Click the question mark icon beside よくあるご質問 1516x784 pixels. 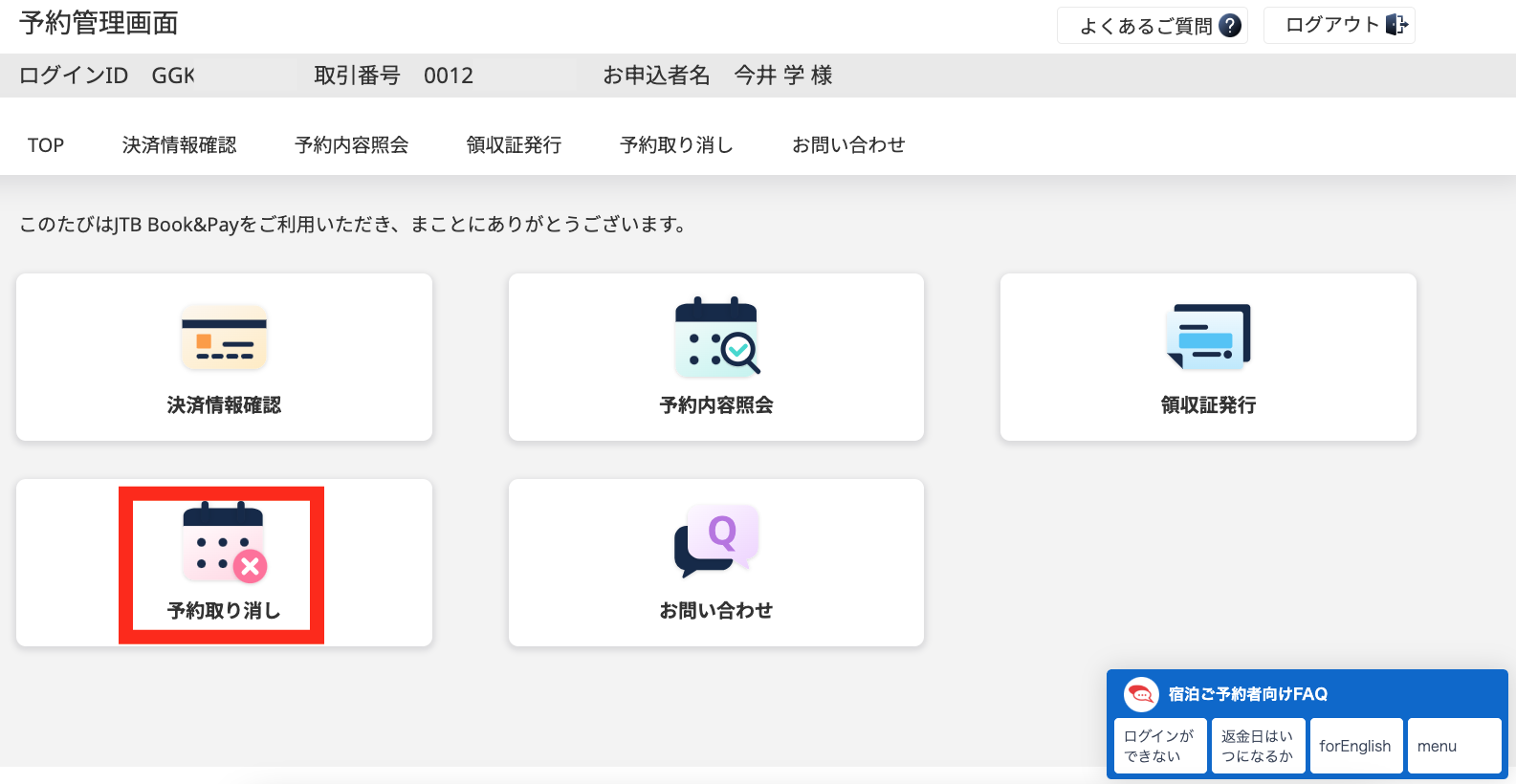[x=1230, y=26]
